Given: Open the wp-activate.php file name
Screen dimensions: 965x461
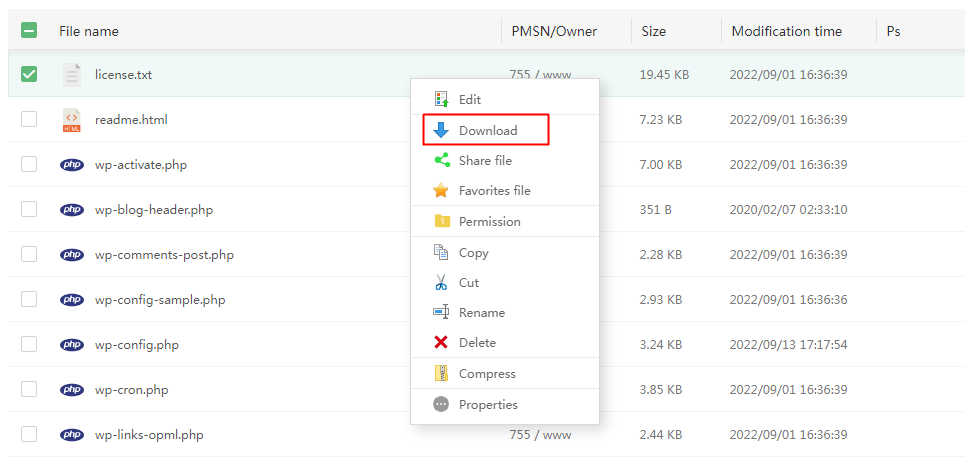Looking at the screenshot, I should coord(140,164).
